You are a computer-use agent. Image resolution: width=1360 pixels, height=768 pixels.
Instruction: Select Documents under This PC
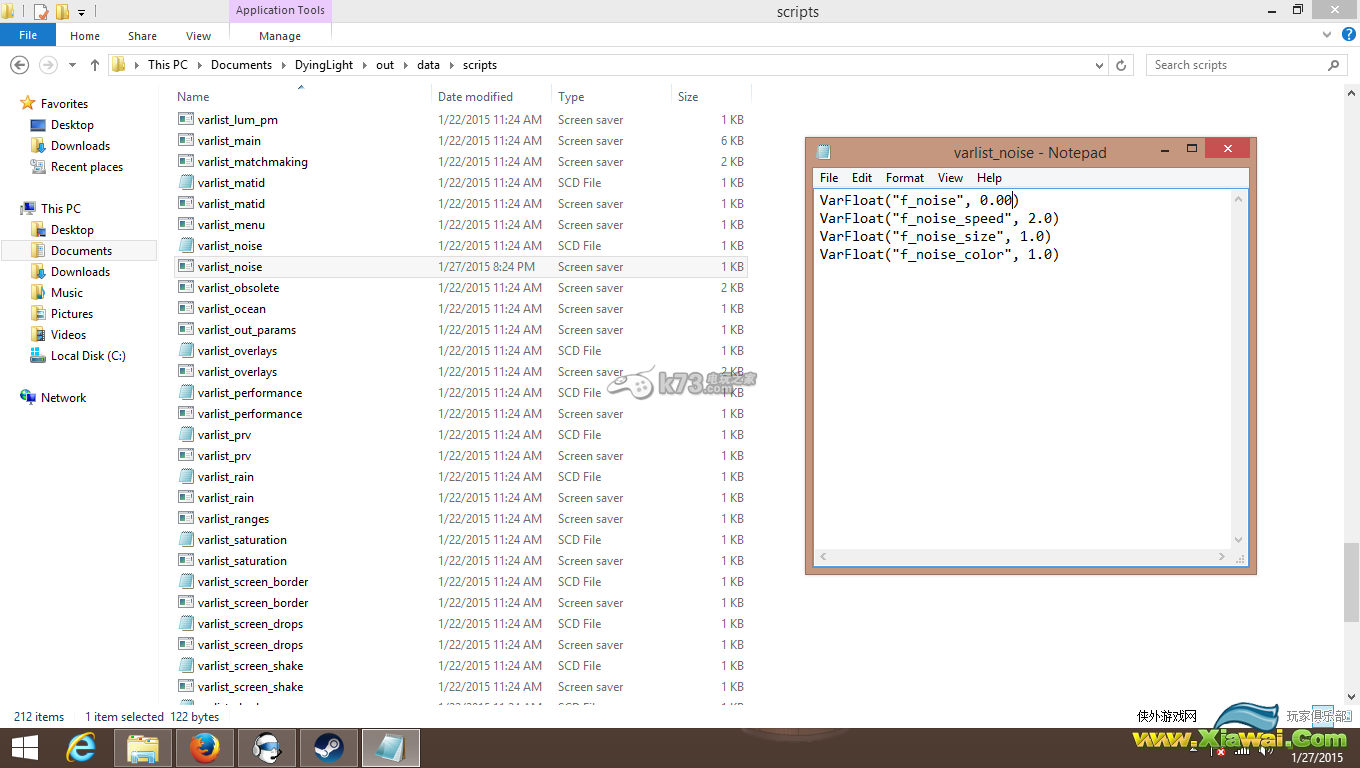(81, 250)
